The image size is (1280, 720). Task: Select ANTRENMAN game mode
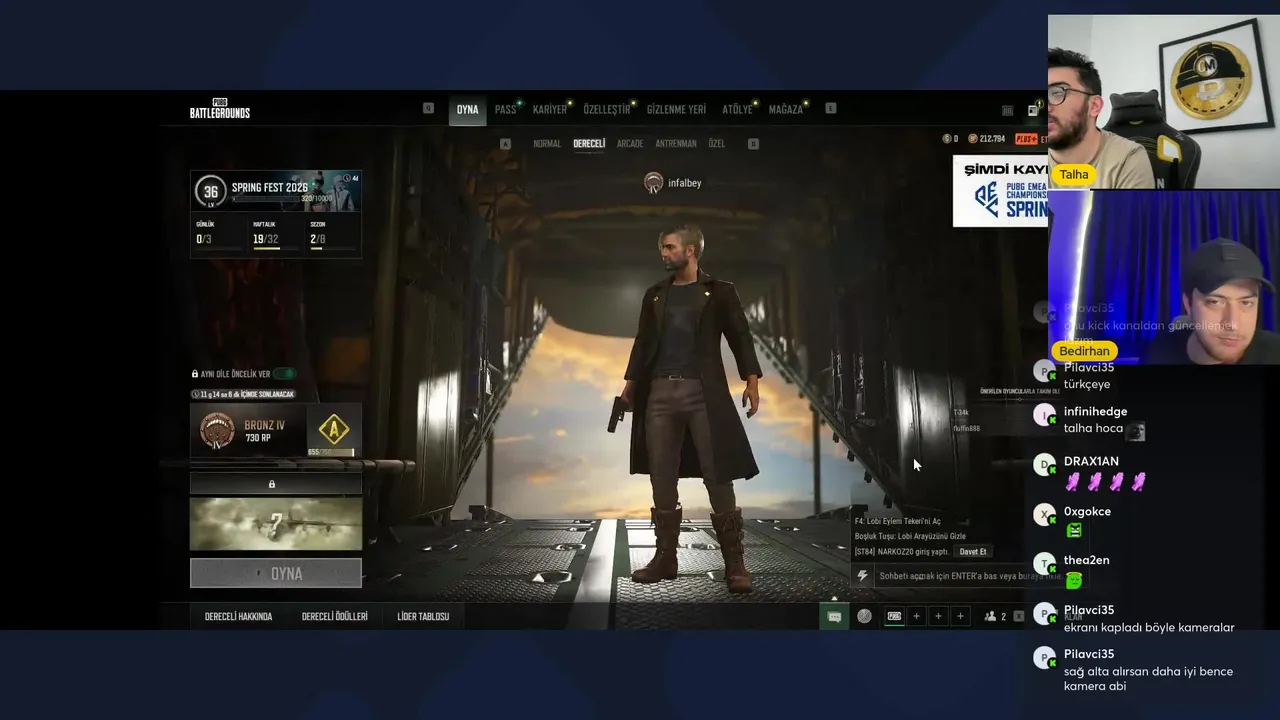click(x=676, y=144)
